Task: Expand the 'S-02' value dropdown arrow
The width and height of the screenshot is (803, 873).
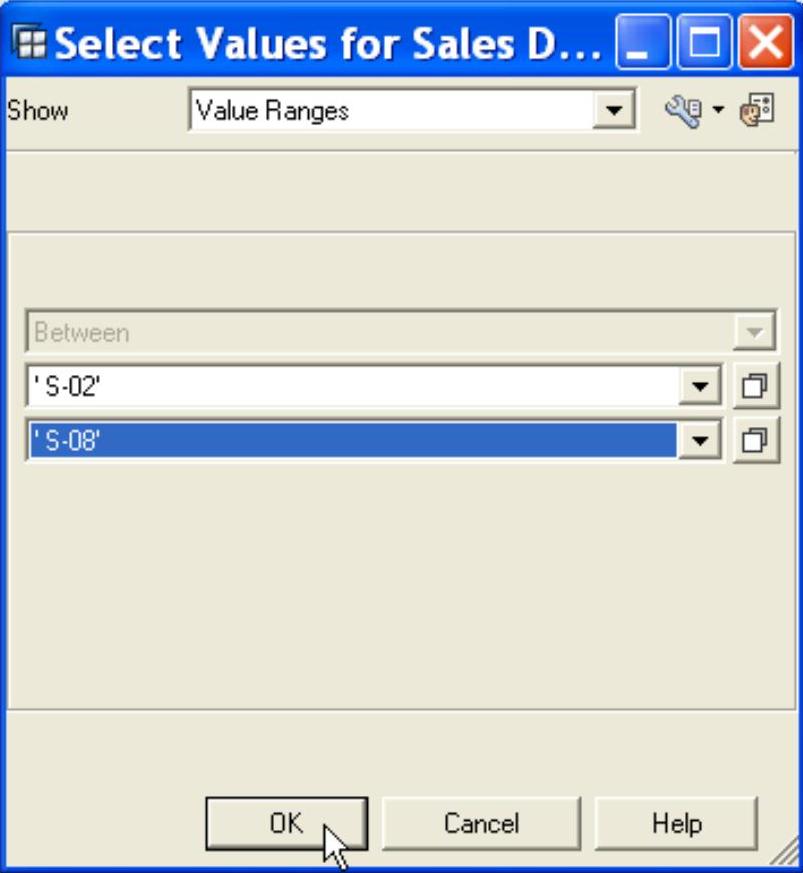Action: coord(701,387)
